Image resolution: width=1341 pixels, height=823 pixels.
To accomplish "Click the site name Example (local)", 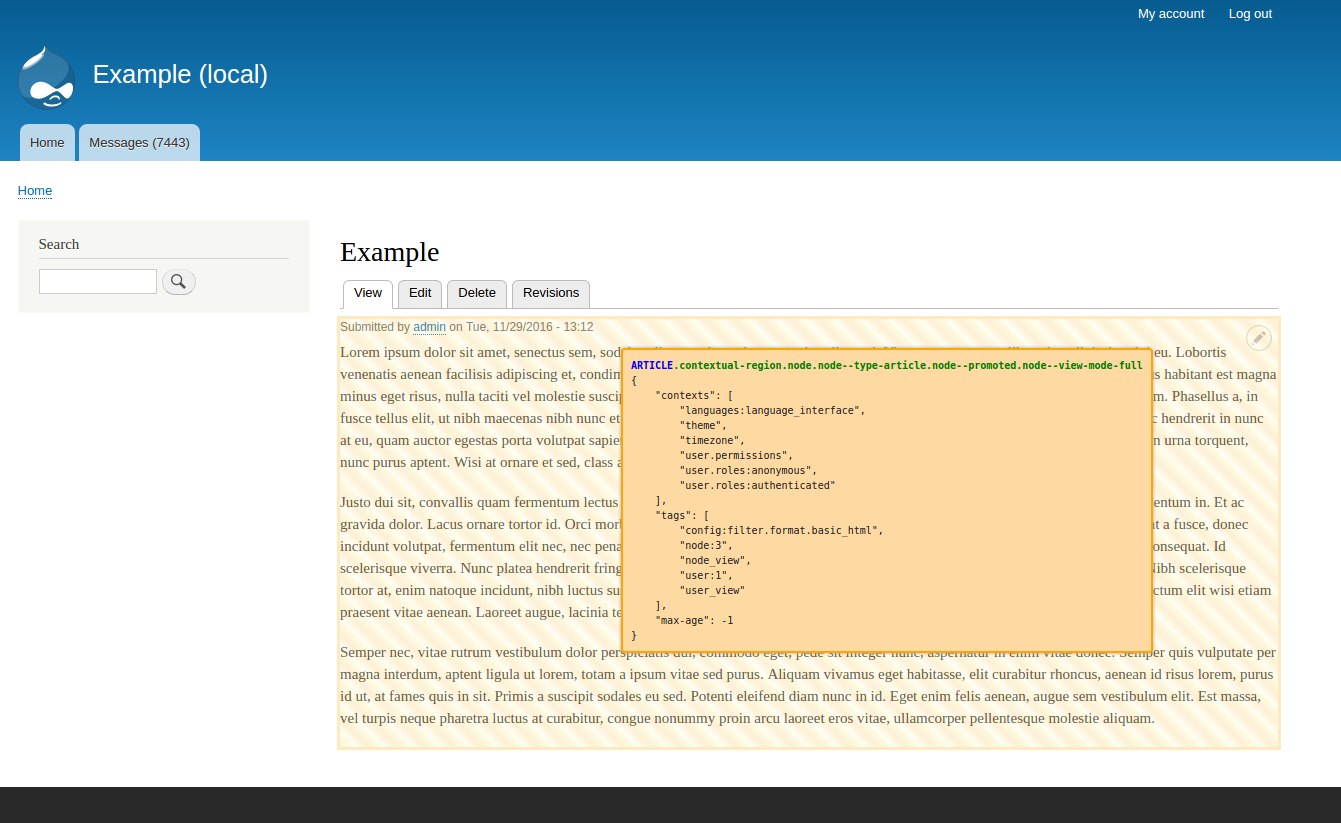I will 180,75.
